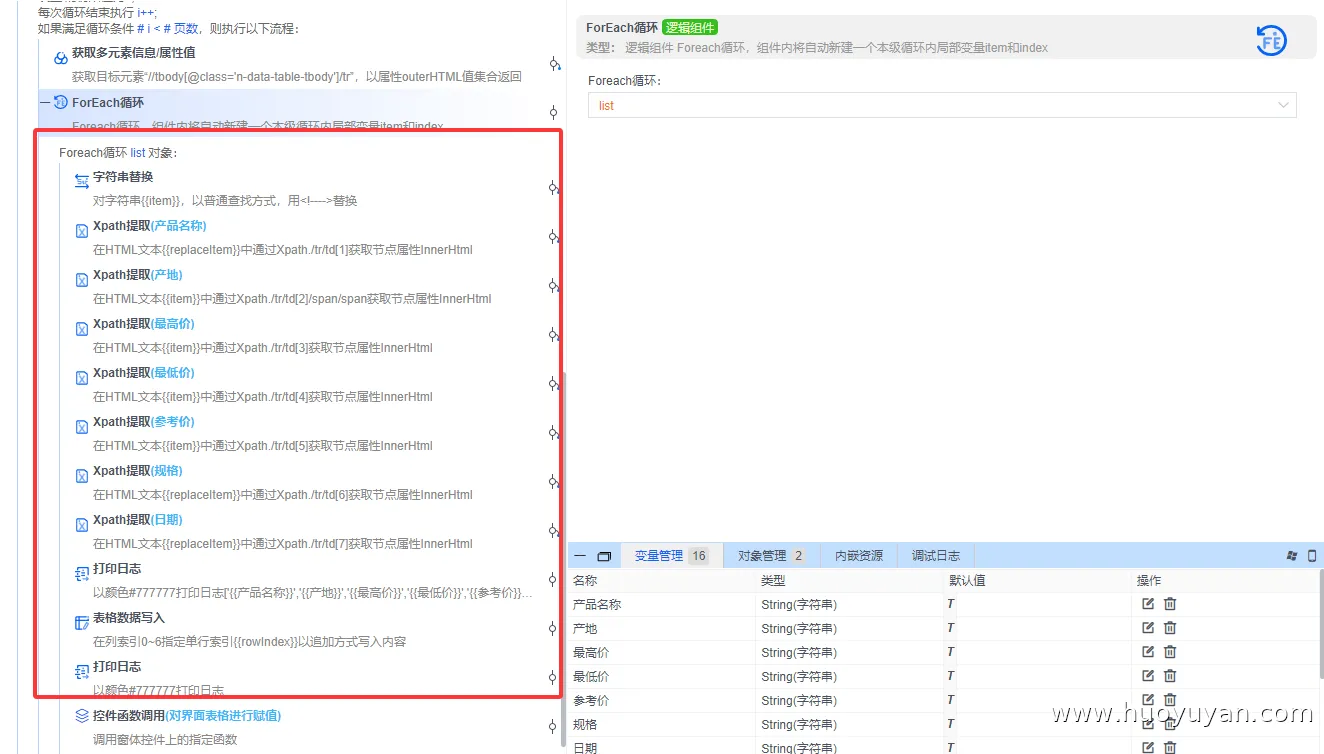This screenshot has width=1324, height=754.
Task: Click the Xpath提取(参考价) step icon
Action: (82, 427)
